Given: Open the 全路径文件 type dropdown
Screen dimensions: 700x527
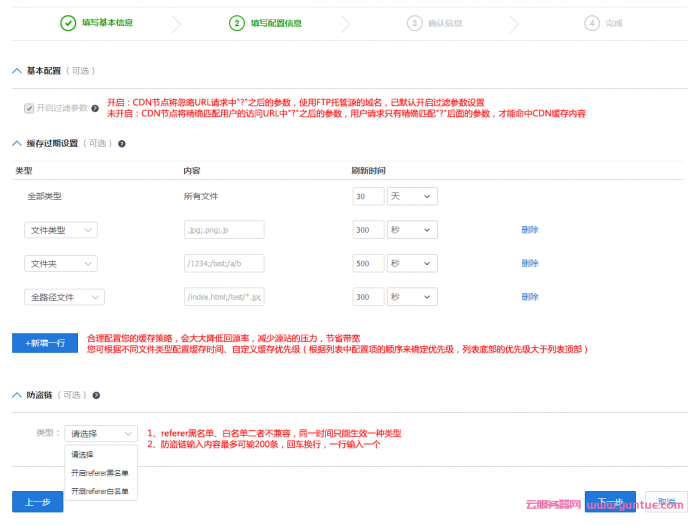Looking at the screenshot, I should pyautogui.click(x=65, y=297).
